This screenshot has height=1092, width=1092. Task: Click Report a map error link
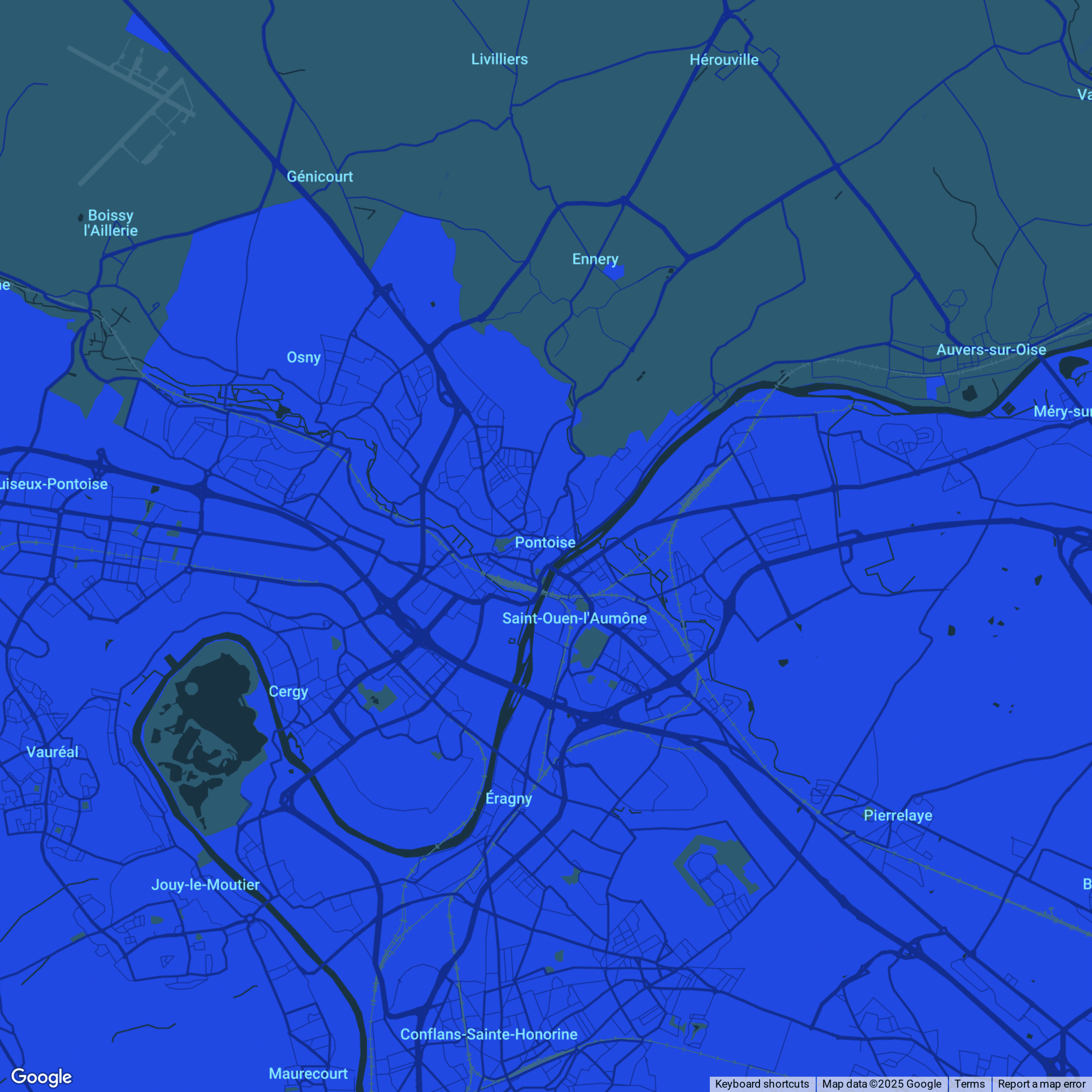click(x=1041, y=1083)
